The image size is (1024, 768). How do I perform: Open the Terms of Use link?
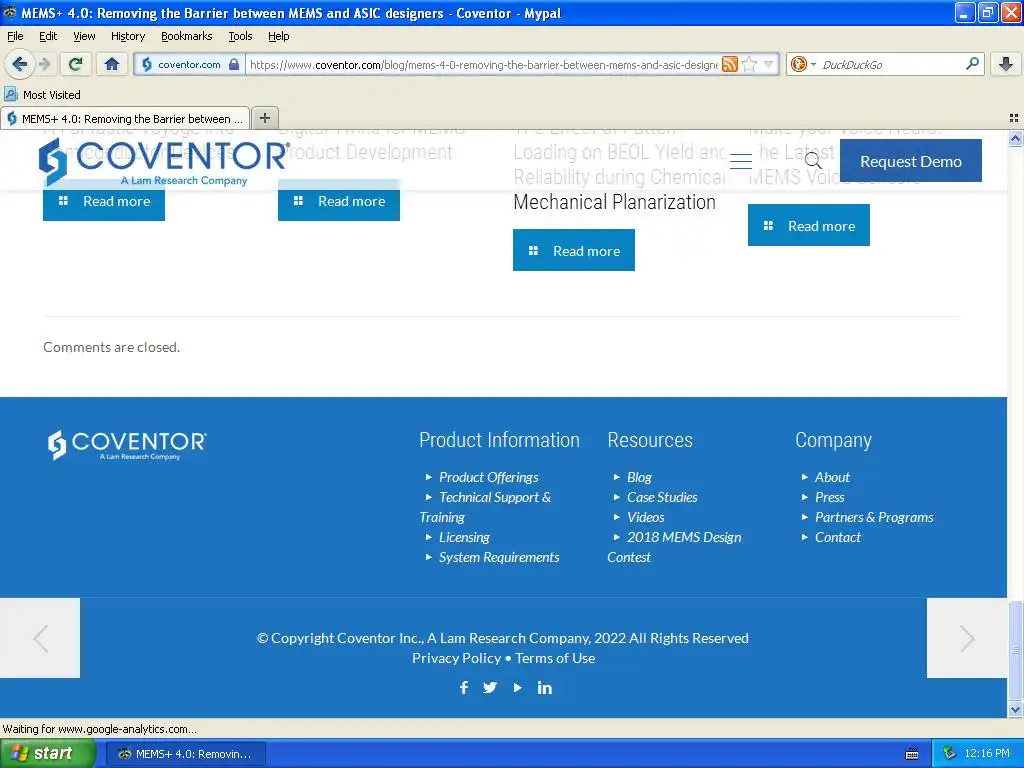(x=555, y=658)
